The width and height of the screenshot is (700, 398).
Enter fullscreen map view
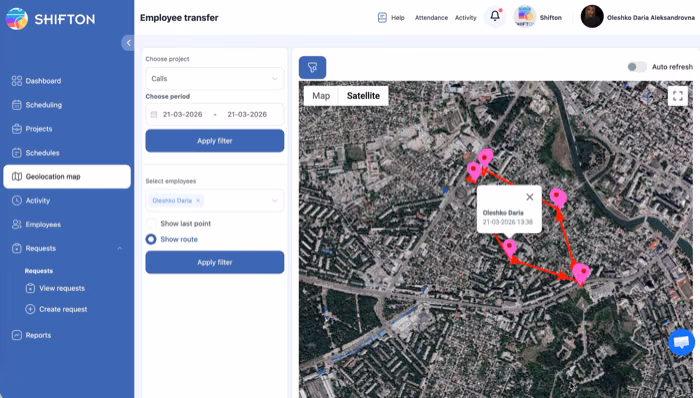click(x=678, y=96)
